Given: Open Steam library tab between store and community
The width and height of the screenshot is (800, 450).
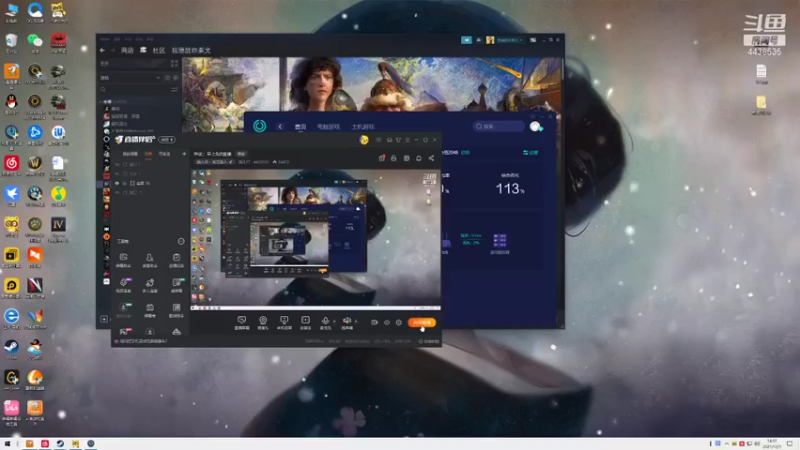Looking at the screenshot, I should coord(143,50).
